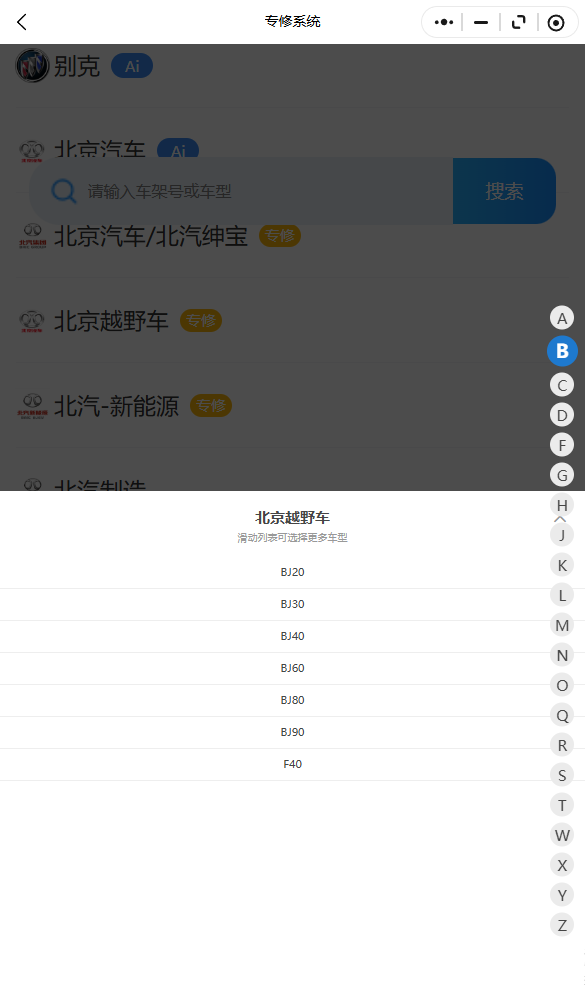Jump to index letter Z
The image size is (585, 990).
[562, 925]
